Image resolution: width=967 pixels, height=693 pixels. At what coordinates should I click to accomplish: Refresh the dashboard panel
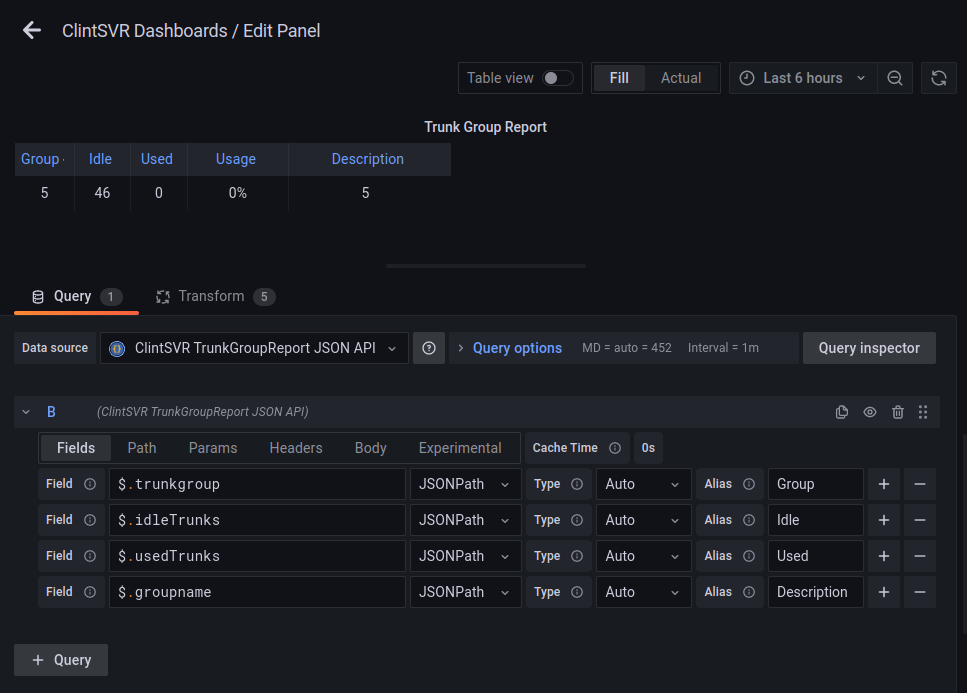coord(938,78)
